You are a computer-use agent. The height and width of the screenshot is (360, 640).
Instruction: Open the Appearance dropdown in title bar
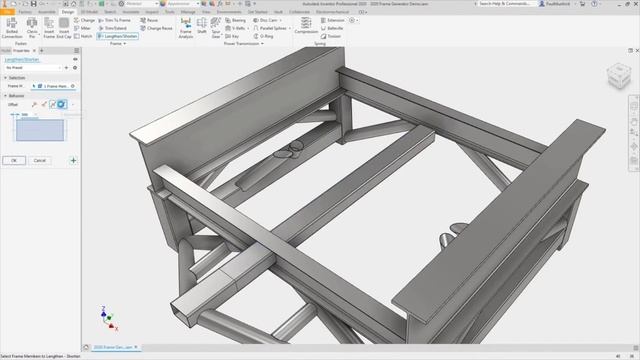tap(183, 4)
